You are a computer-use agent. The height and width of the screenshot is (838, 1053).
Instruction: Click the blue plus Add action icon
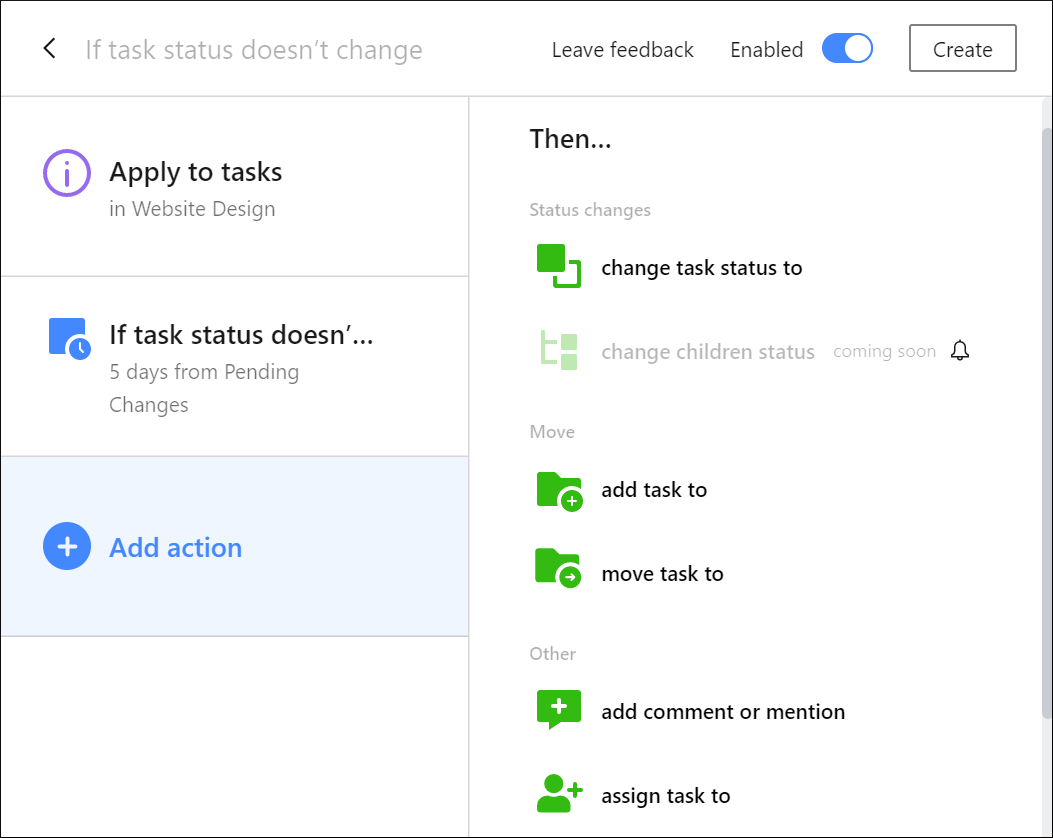(x=67, y=547)
